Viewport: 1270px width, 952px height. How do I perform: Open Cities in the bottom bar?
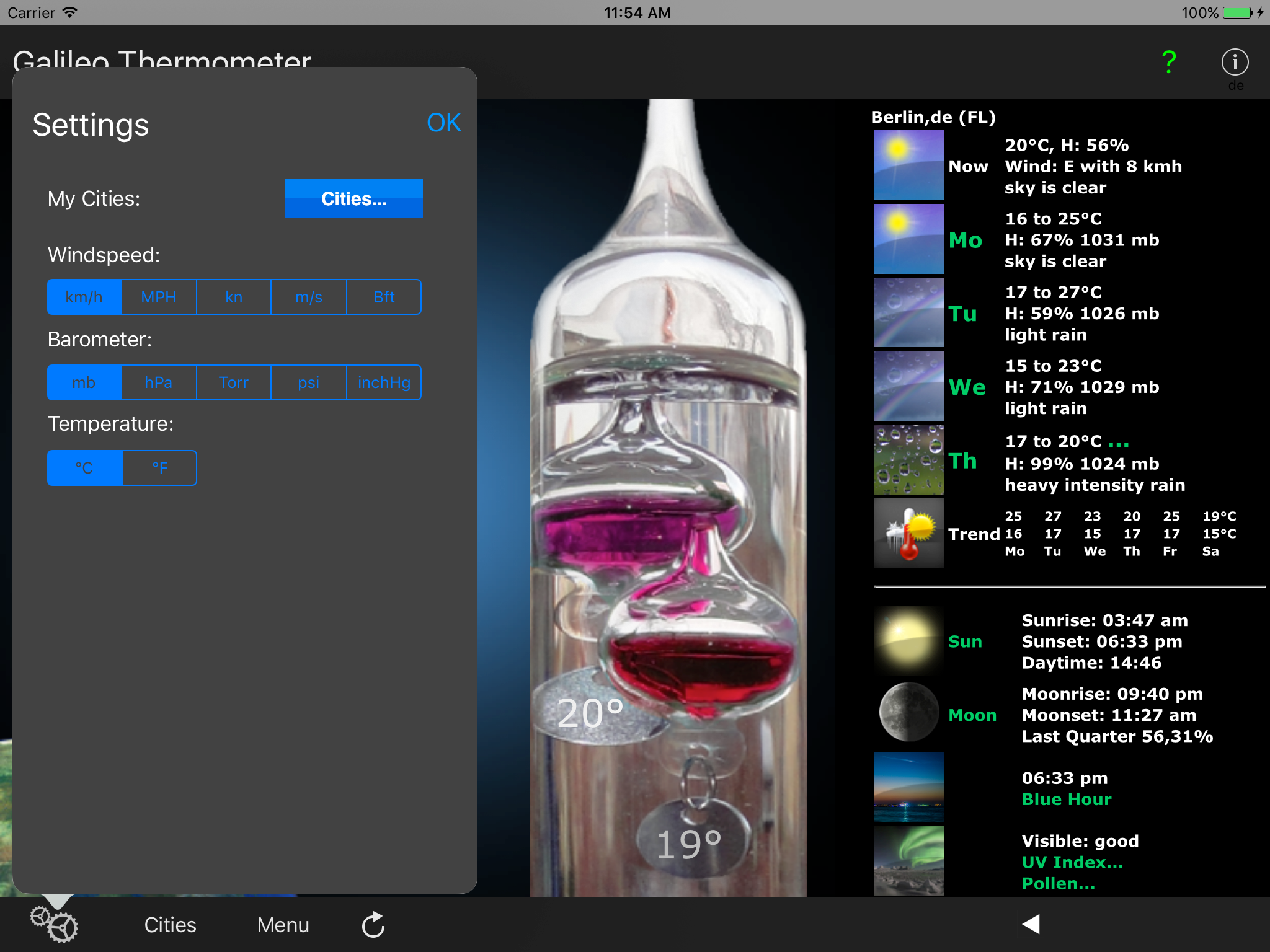(170, 925)
